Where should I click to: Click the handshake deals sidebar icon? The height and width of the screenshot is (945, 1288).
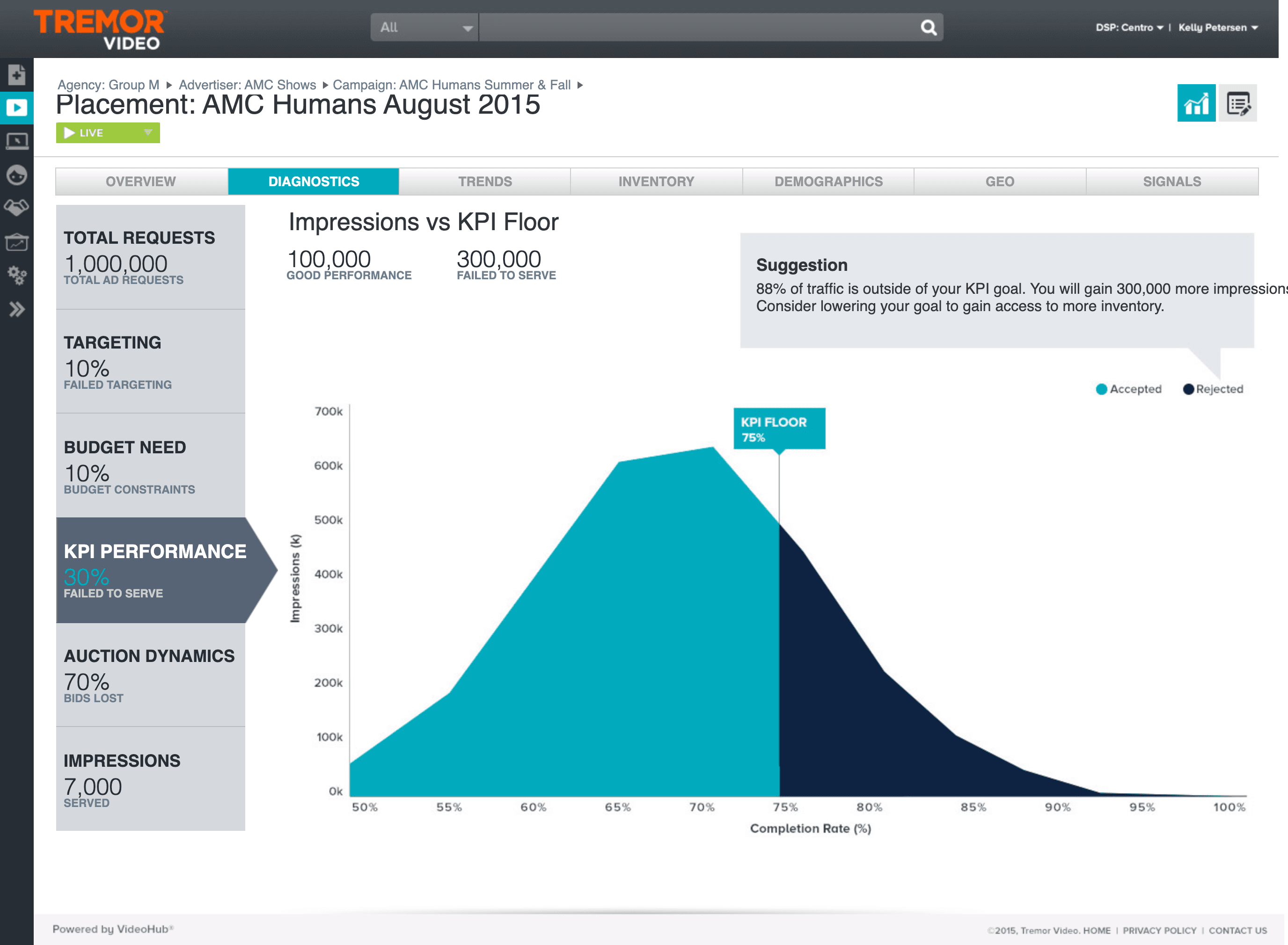click(x=16, y=207)
